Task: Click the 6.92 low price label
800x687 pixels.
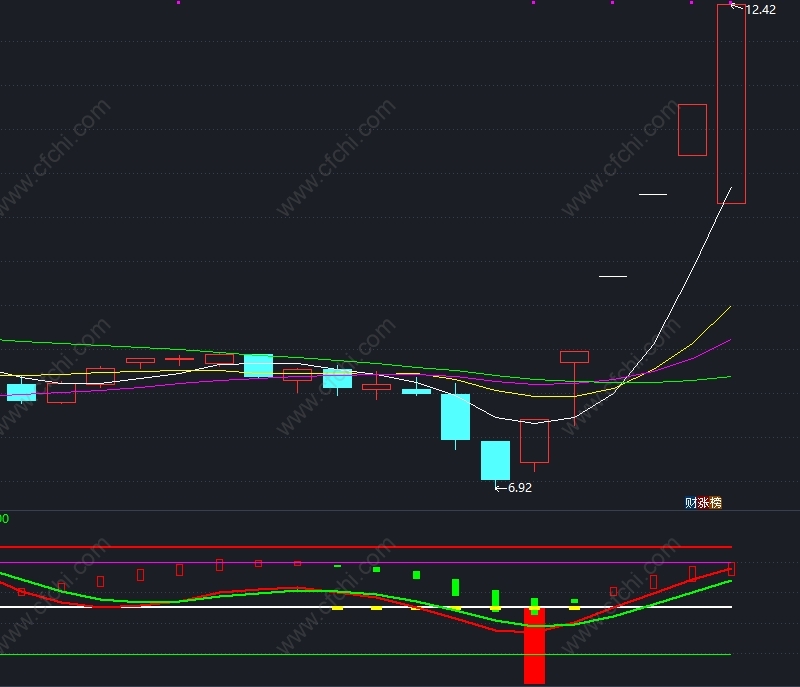Action: pyautogui.click(x=519, y=488)
